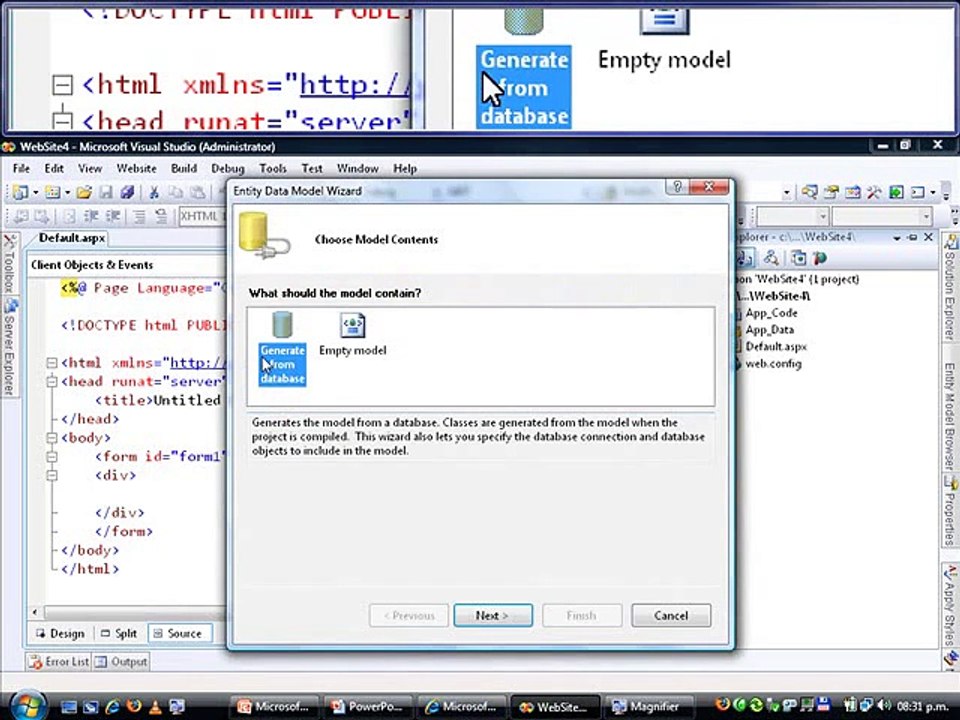Click the volume speaker tray icon

[x=883, y=705]
